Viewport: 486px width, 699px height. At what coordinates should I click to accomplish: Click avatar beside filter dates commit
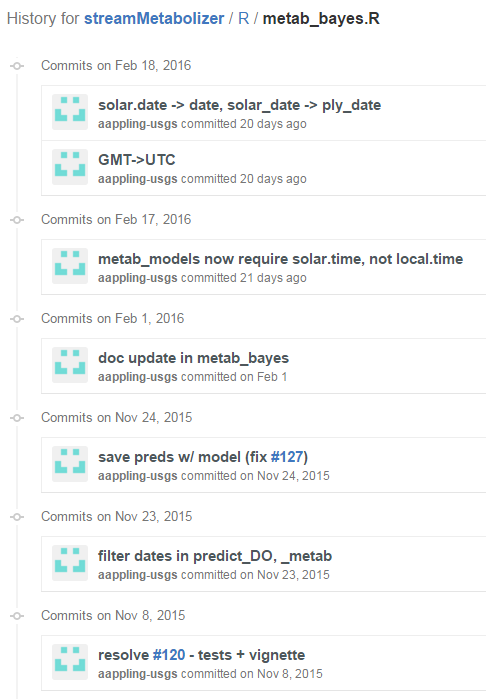coord(70,563)
